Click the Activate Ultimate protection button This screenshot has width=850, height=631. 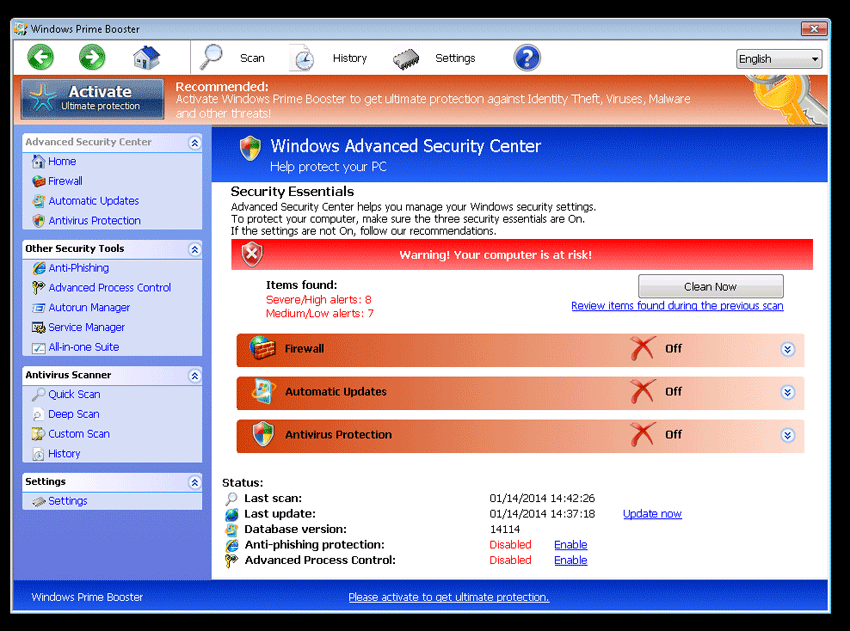[x=92, y=99]
